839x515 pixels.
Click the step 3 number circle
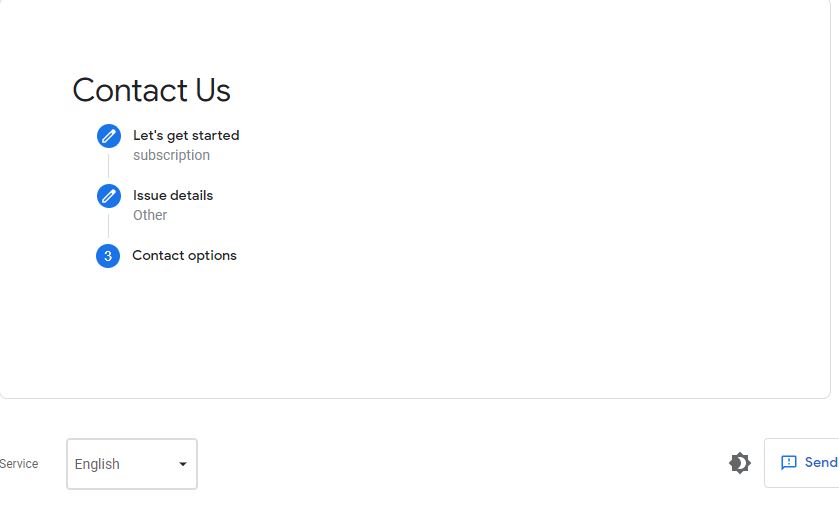click(108, 256)
